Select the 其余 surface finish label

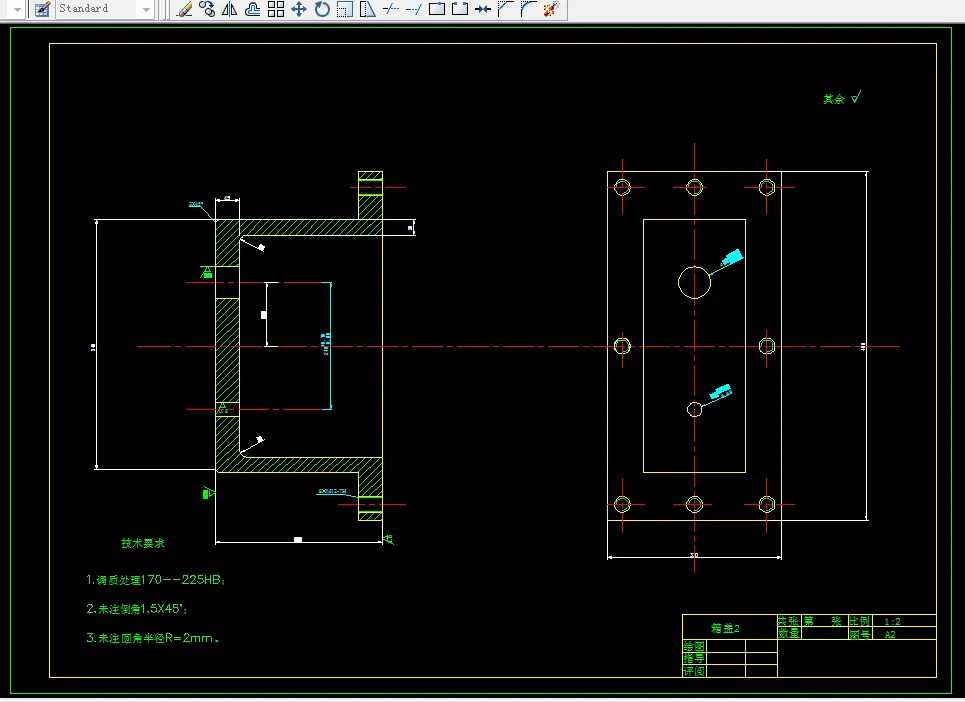[834, 99]
